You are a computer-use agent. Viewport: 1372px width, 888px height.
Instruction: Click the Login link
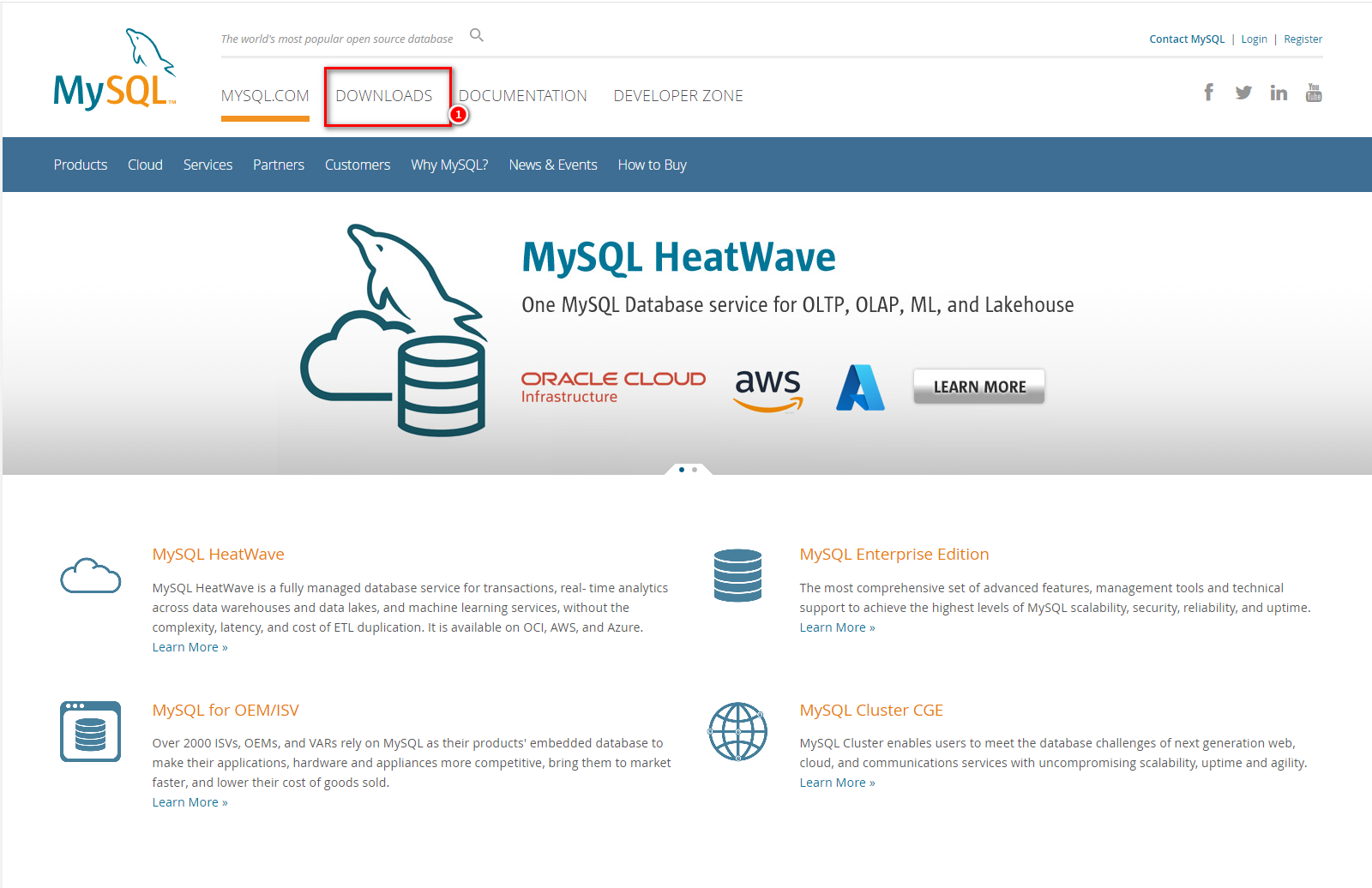1254,39
